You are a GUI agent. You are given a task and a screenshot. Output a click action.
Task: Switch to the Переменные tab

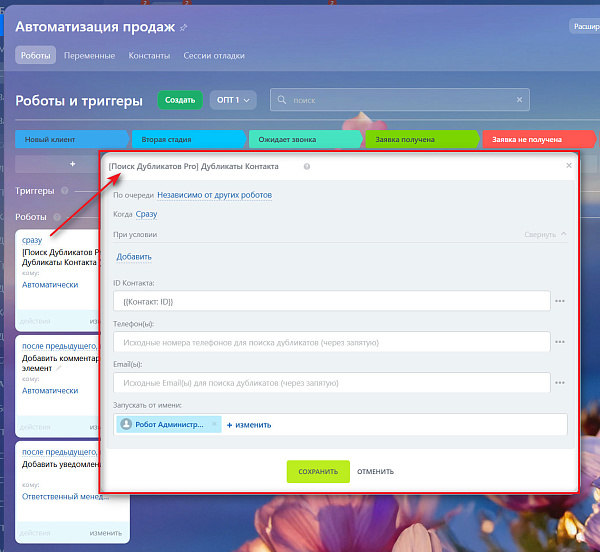(89, 56)
